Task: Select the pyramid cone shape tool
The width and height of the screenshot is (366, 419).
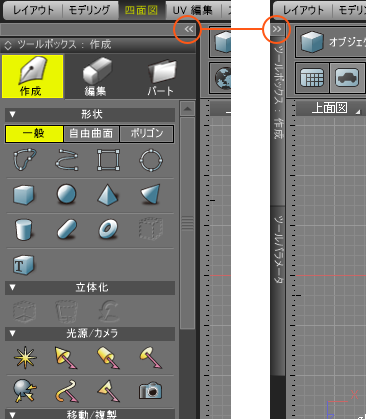Action: point(108,195)
